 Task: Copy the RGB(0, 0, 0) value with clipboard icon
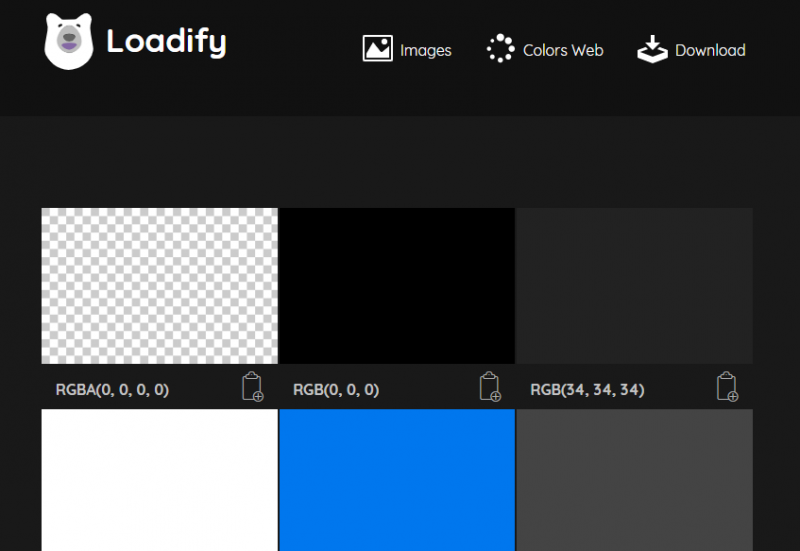coord(490,387)
